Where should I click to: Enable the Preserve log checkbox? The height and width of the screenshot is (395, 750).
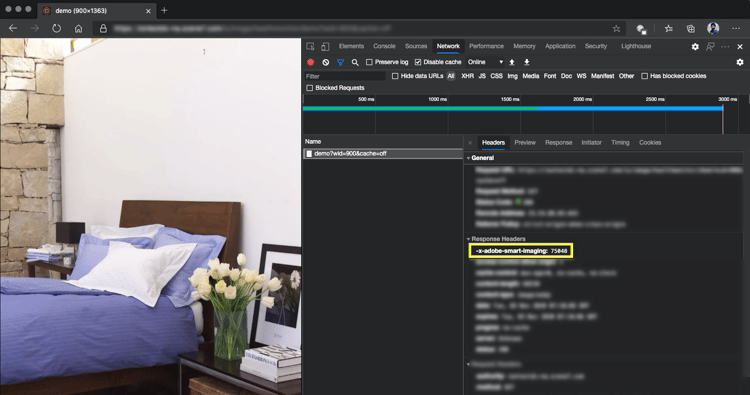[369, 62]
